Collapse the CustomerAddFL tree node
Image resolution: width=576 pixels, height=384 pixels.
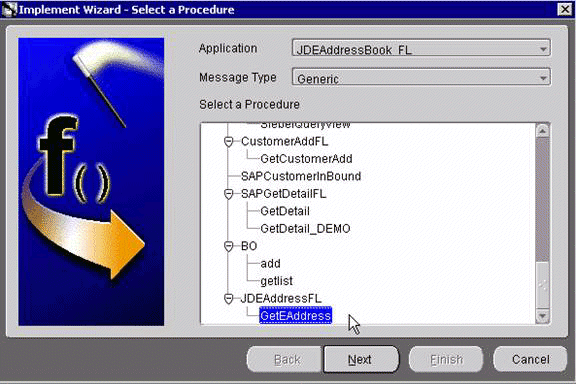click(x=228, y=141)
